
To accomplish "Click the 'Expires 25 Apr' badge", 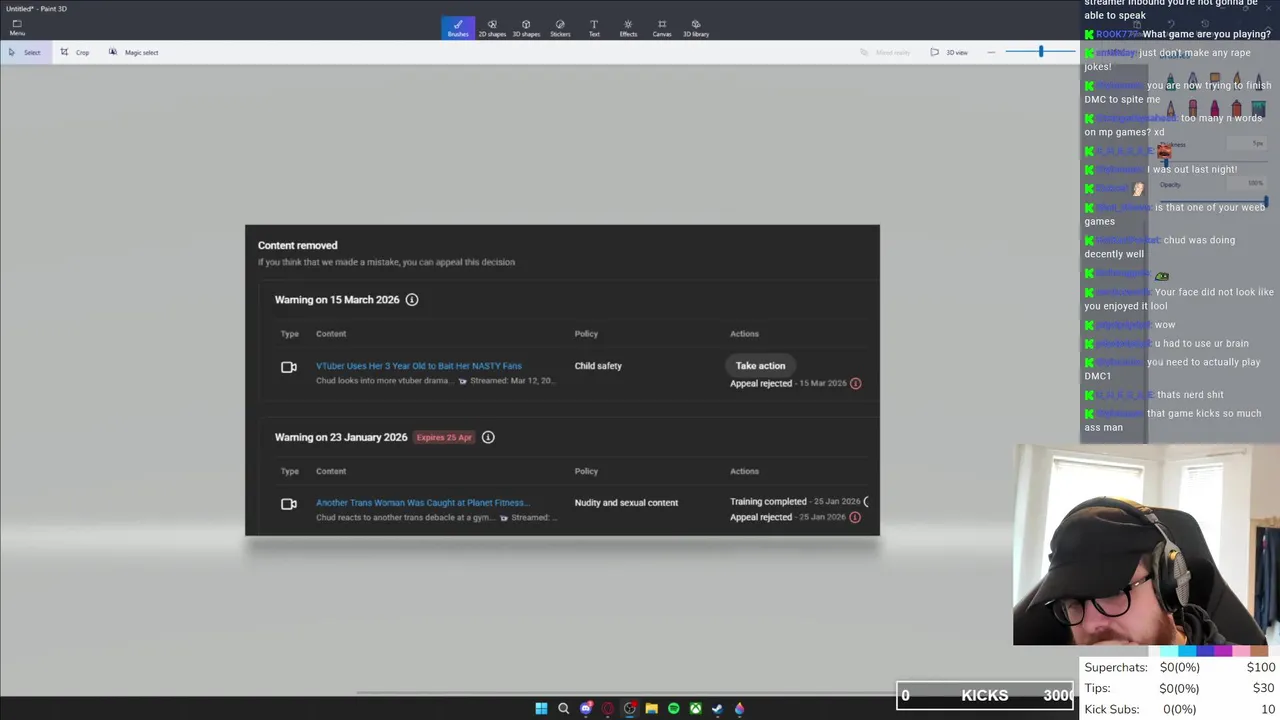I will coord(445,437).
